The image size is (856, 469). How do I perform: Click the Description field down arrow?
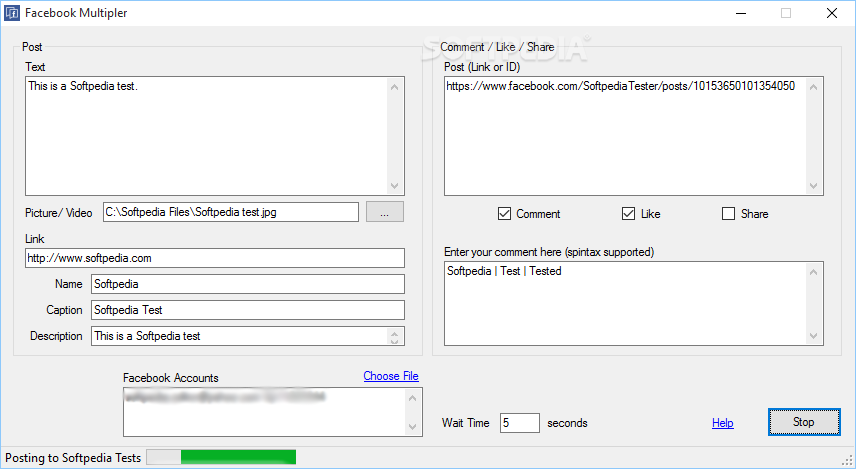[395, 341]
